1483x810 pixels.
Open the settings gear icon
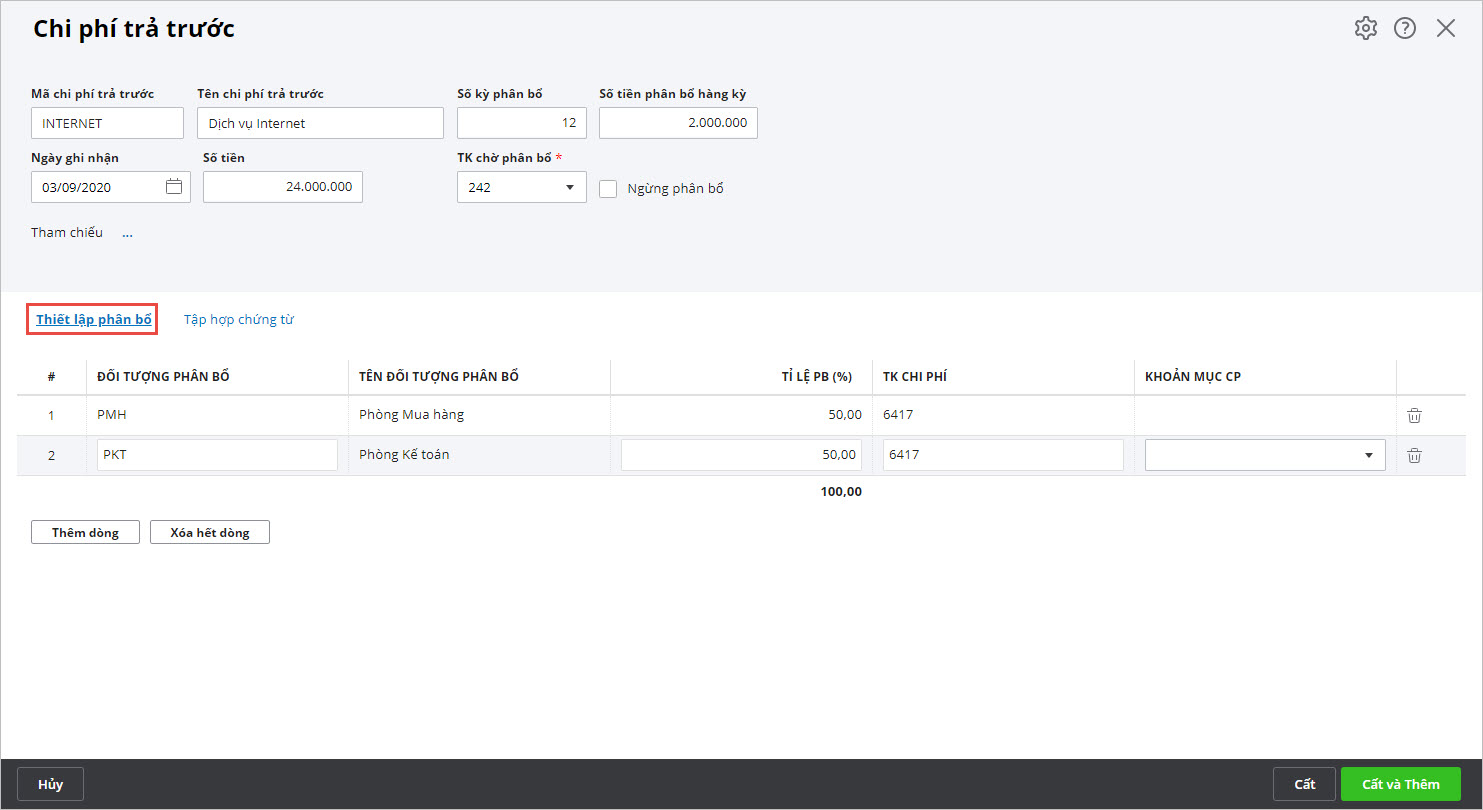(x=1365, y=28)
